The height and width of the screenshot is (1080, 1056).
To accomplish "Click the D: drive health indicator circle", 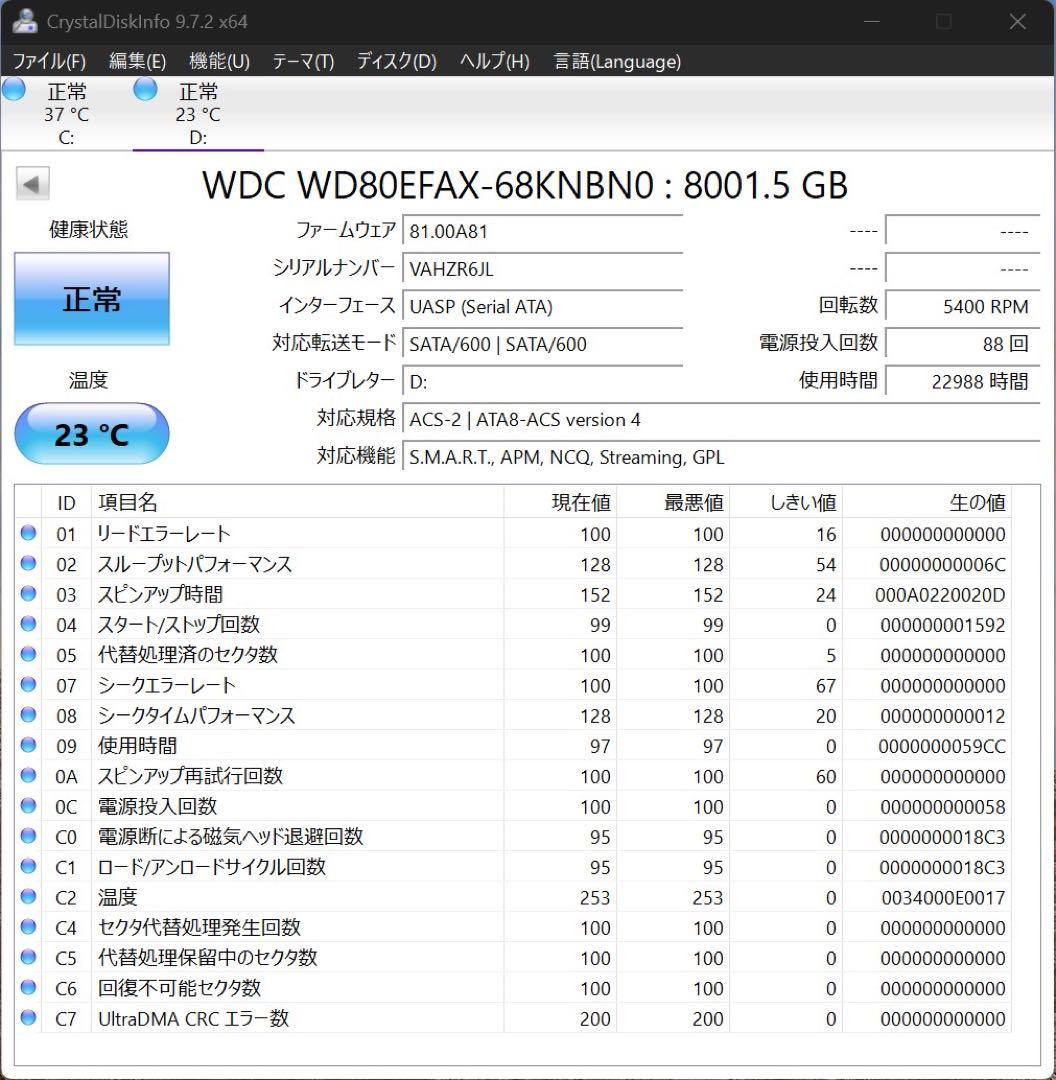I will pyautogui.click(x=145, y=89).
